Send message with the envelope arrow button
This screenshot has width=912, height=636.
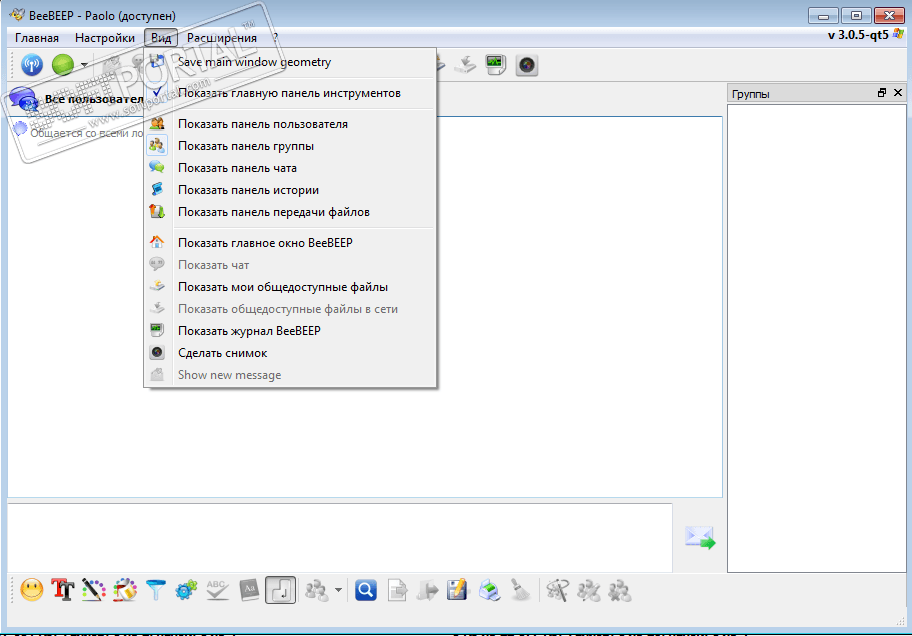(700, 538)
